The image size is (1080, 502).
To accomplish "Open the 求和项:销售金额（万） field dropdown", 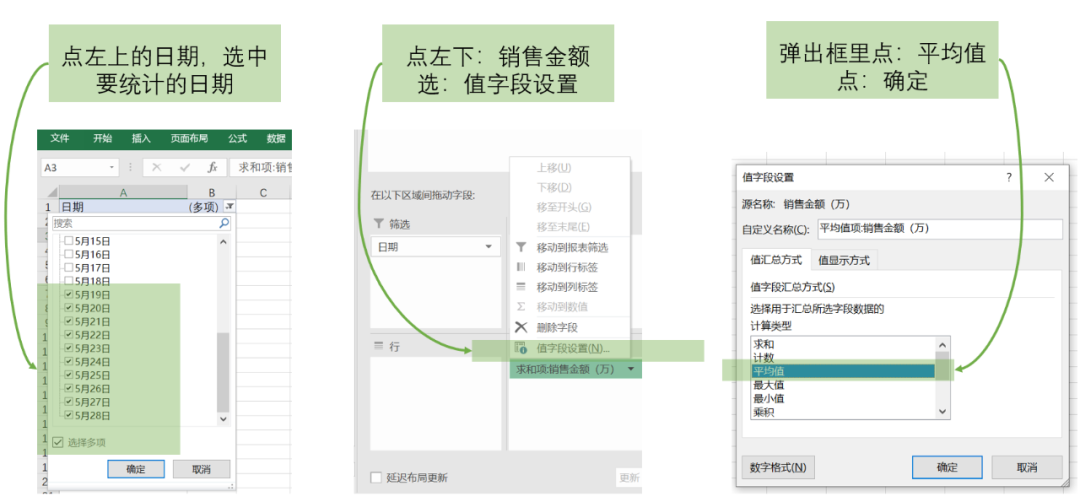I will tap(631, 369).
